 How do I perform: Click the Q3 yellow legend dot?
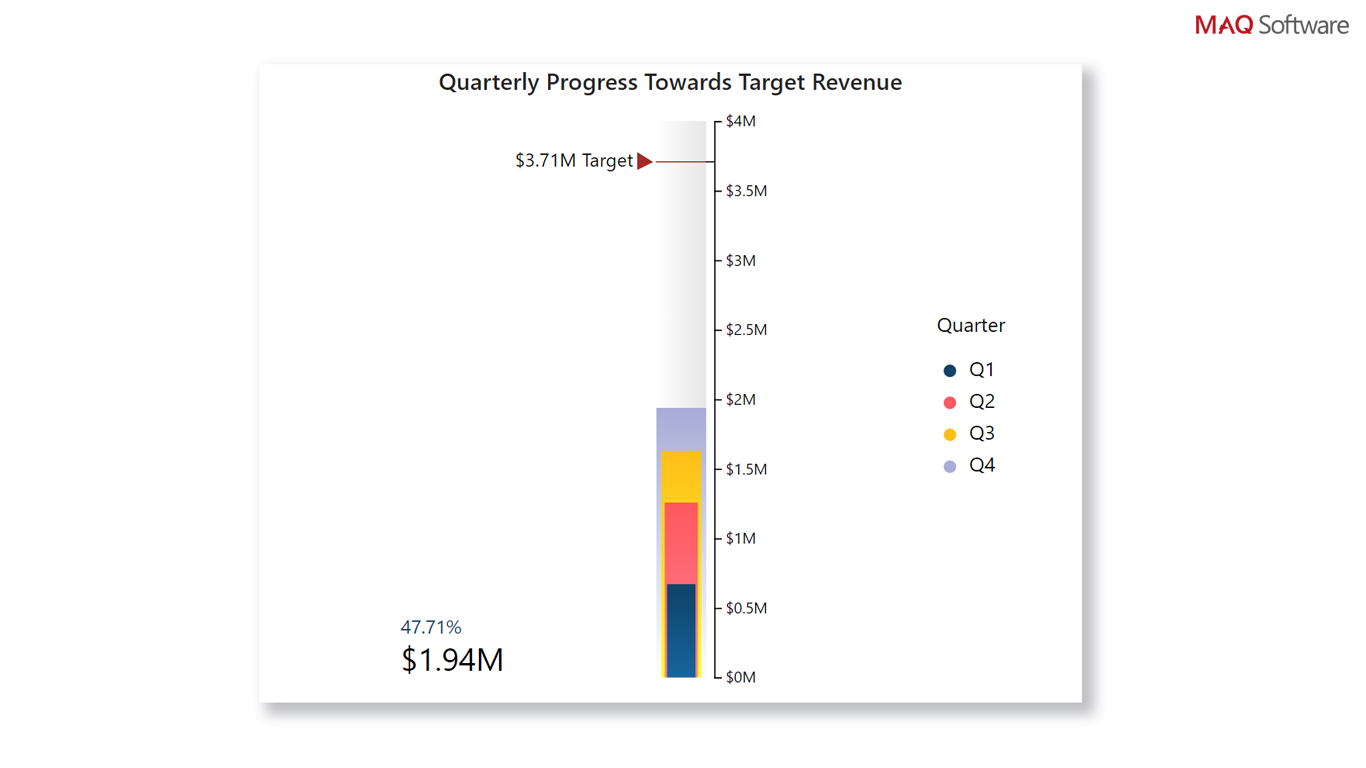[950, 434]
